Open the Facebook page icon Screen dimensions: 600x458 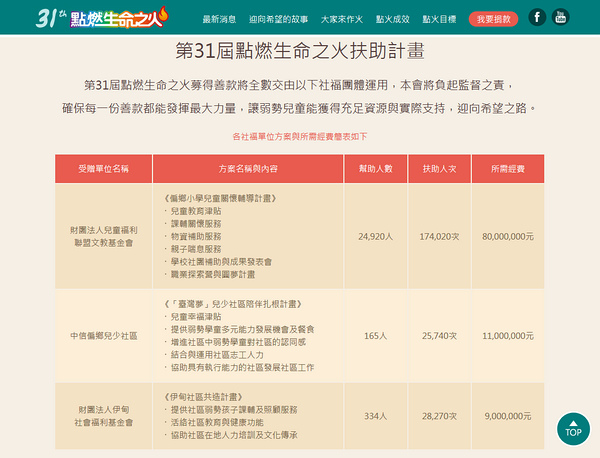coord(537,17)
